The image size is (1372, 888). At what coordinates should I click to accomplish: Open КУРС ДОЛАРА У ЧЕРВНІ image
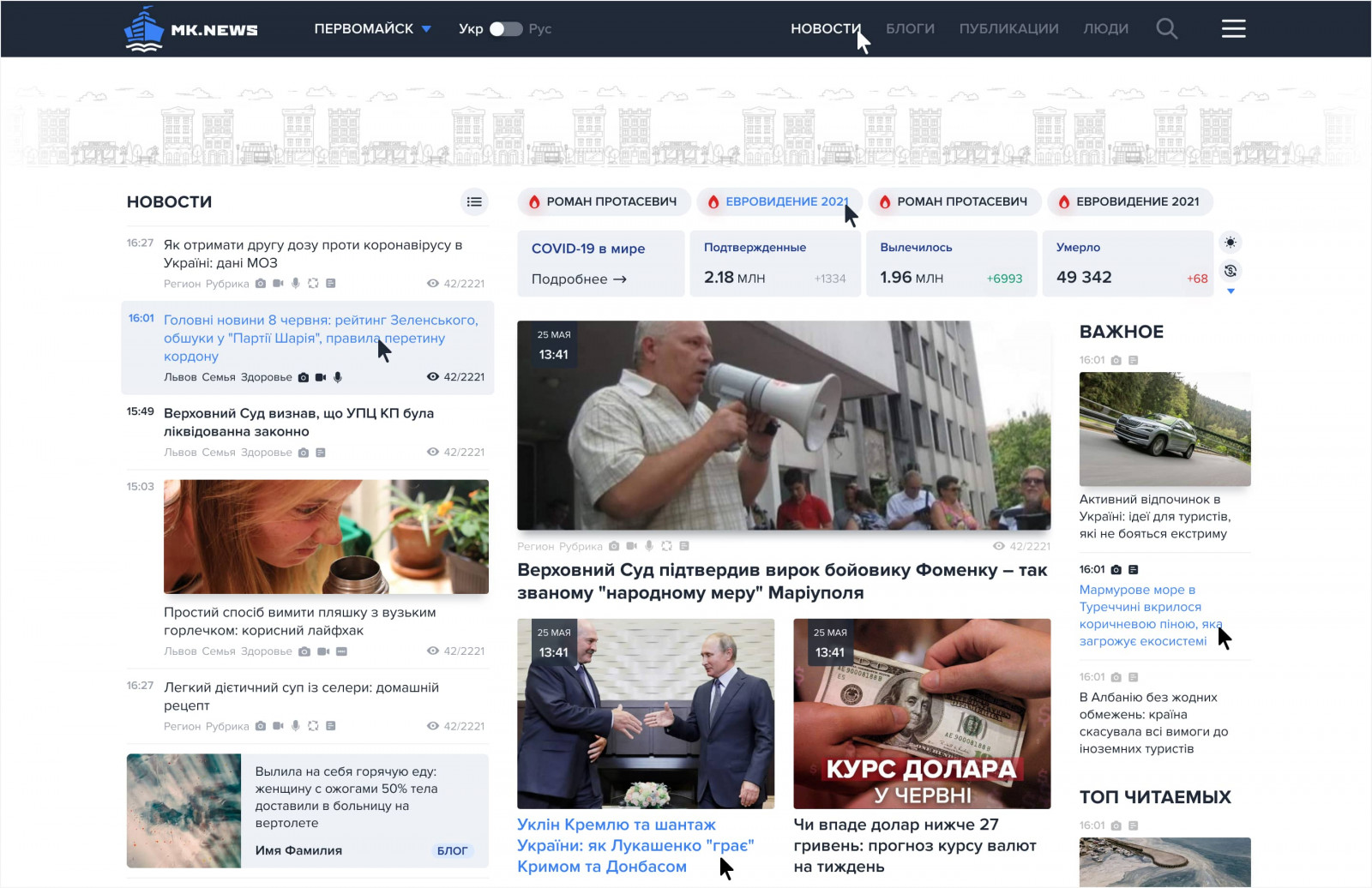pos(922,713)
